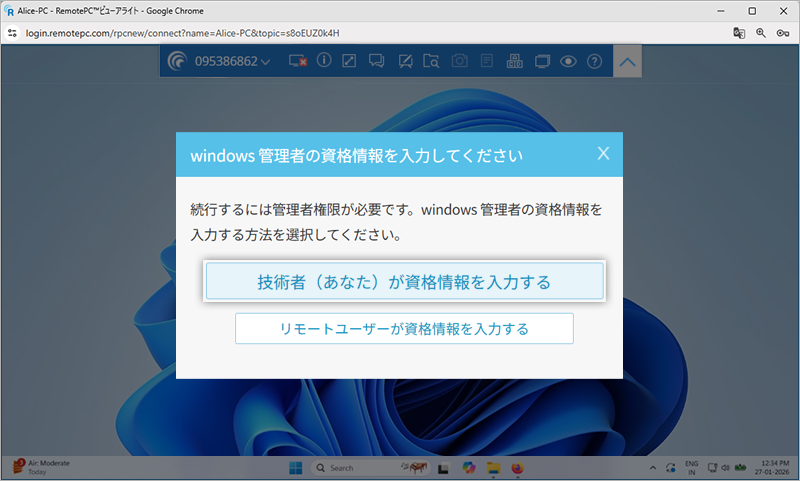
Task: Open the Air: Moderate weather widget
Action: coord(41,467)
